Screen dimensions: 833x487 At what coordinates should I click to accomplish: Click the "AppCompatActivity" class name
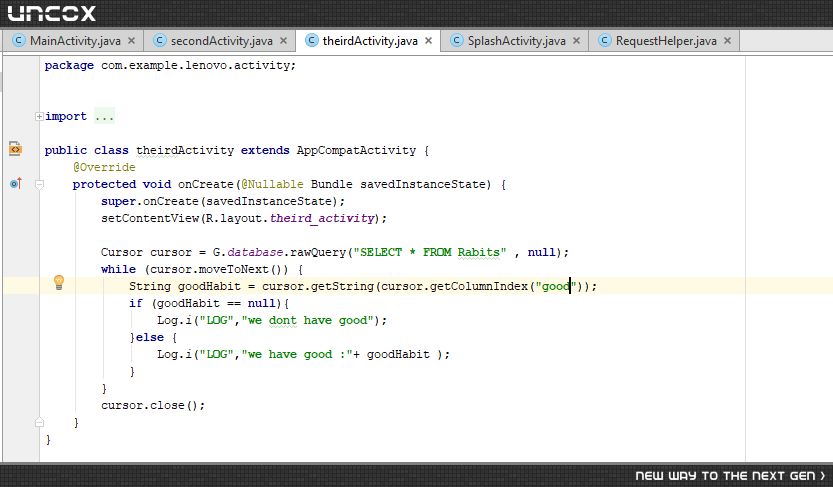click(x=356, y=150)
